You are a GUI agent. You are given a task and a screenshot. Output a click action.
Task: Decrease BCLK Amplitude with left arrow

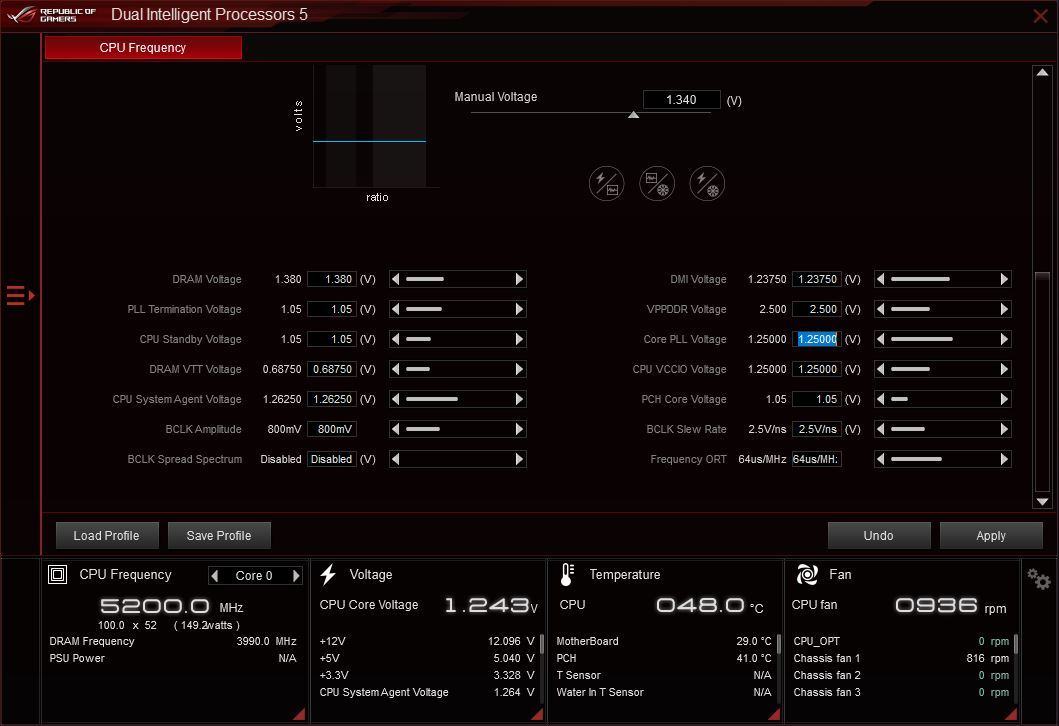[x=396, y=429]
